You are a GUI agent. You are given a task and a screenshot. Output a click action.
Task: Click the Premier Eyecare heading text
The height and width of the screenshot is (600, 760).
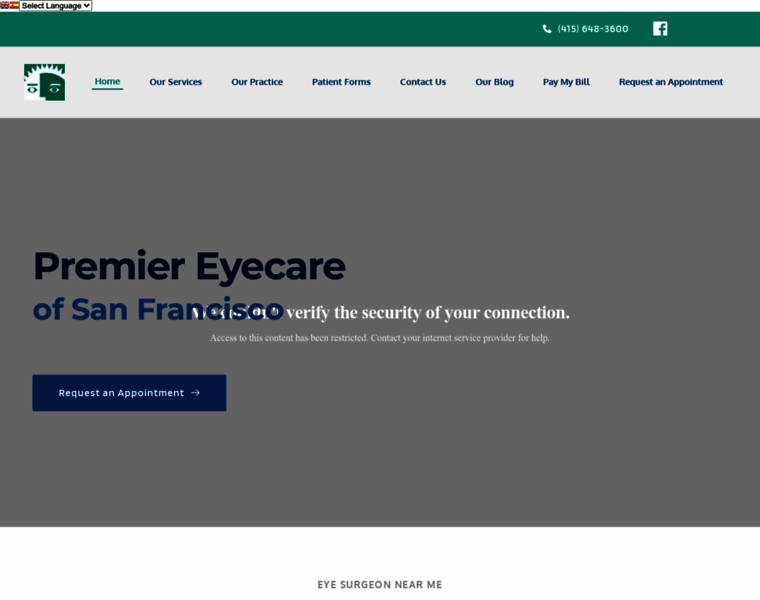pyautogui.click(x=189, y=266)
